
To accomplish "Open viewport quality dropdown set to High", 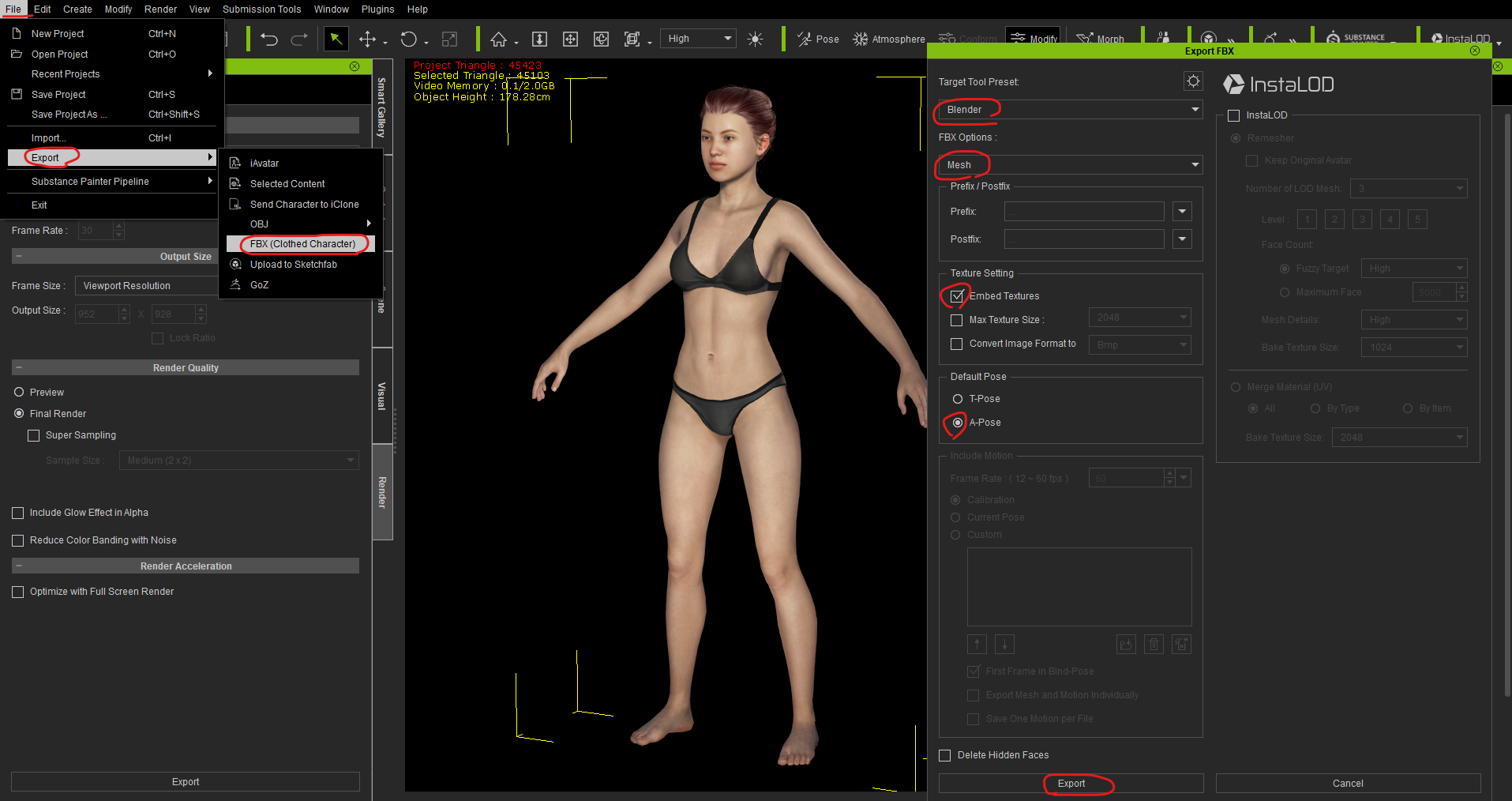I will [x=700, y=39].
